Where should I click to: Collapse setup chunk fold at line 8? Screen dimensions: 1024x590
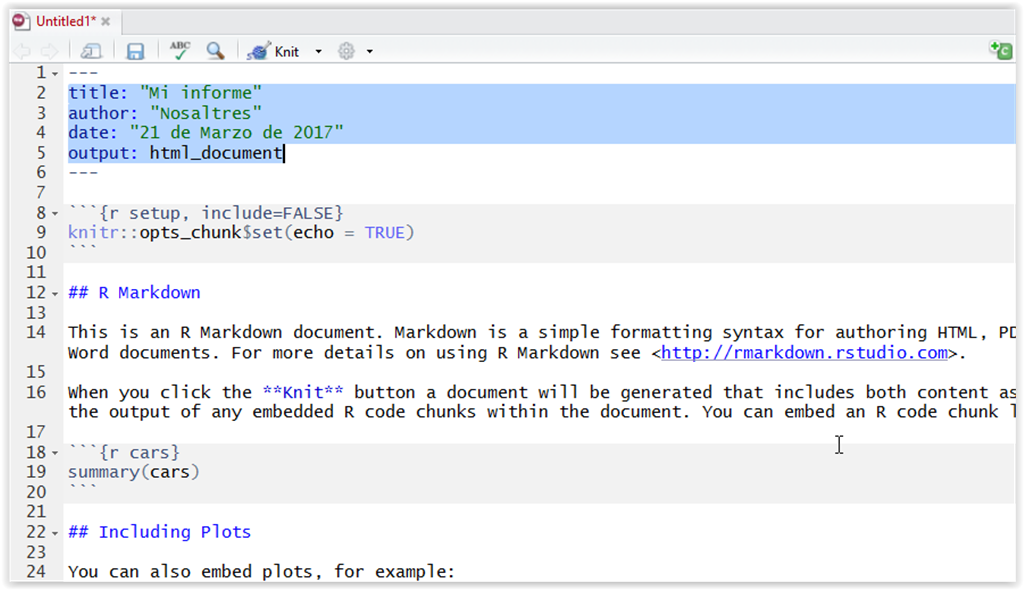coord(55,214)
